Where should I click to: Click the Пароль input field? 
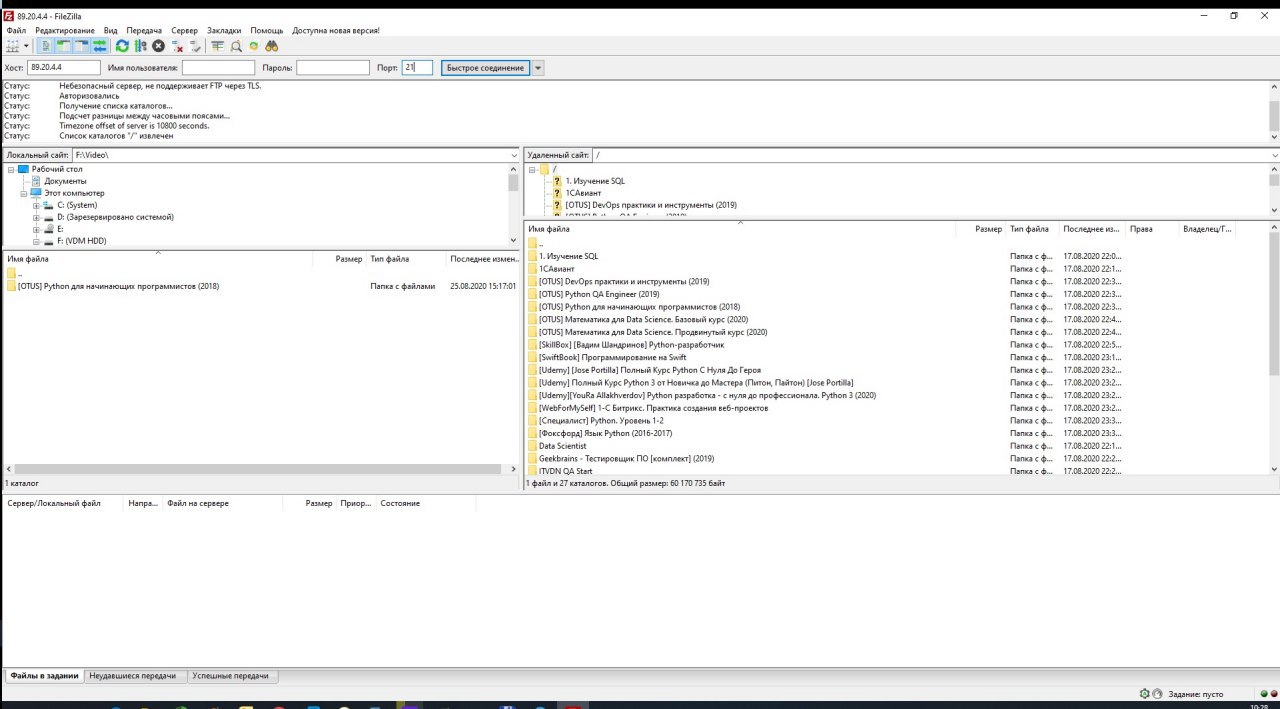pyautogui.click(x=333, y=68)
